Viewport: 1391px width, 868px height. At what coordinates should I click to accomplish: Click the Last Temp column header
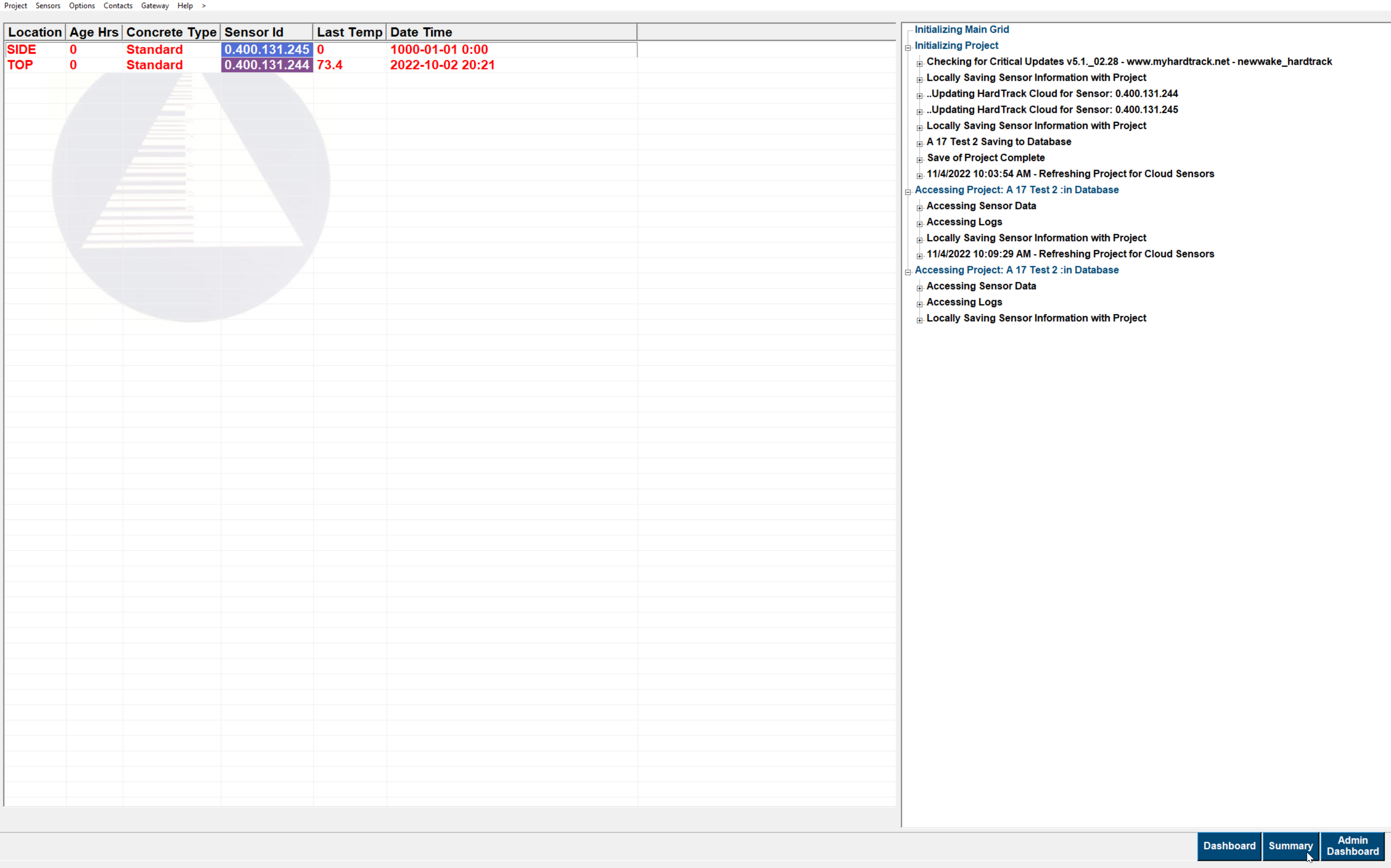point(349,32)
